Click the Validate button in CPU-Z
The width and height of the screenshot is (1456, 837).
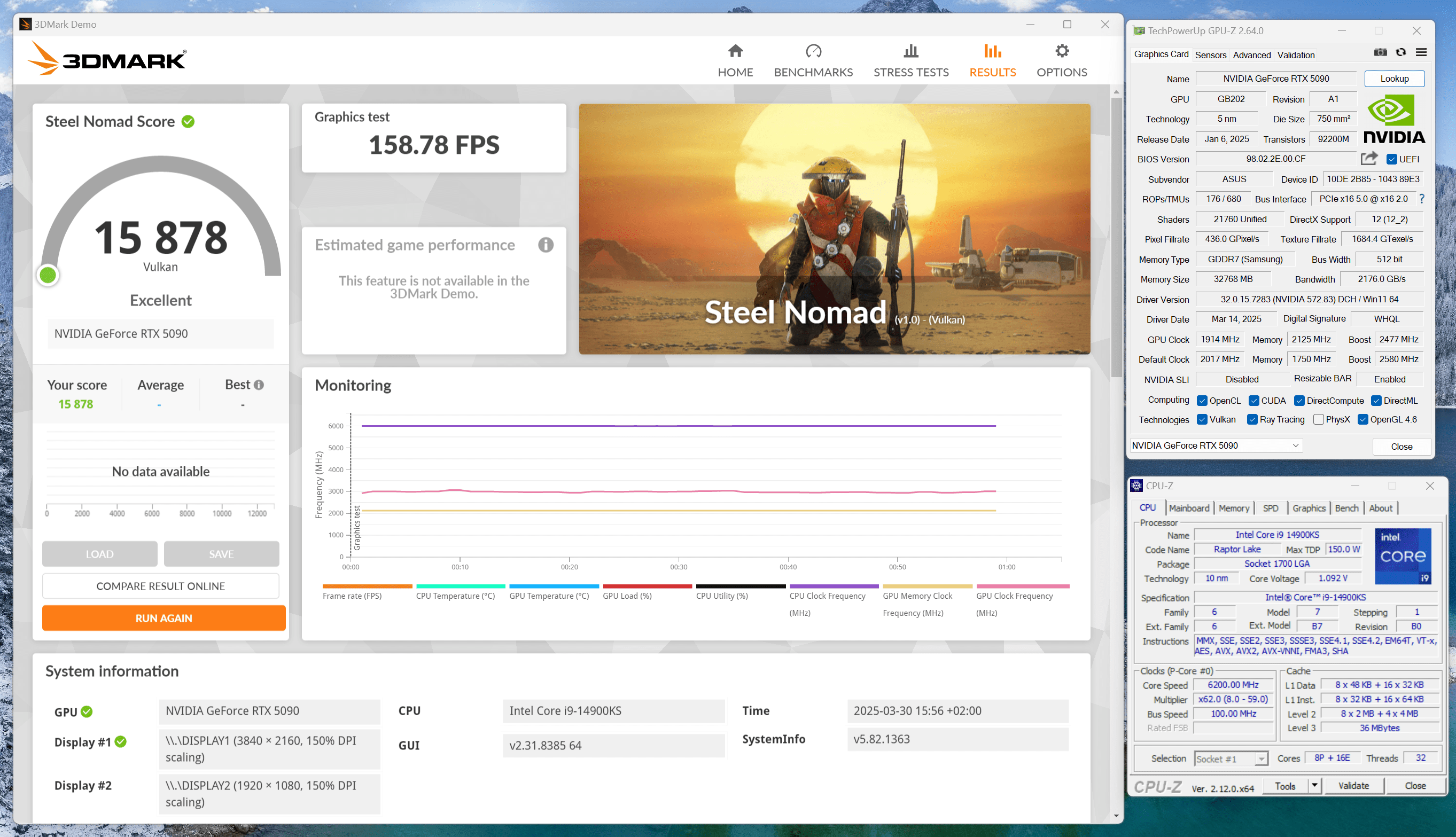tap(1352, 785)
